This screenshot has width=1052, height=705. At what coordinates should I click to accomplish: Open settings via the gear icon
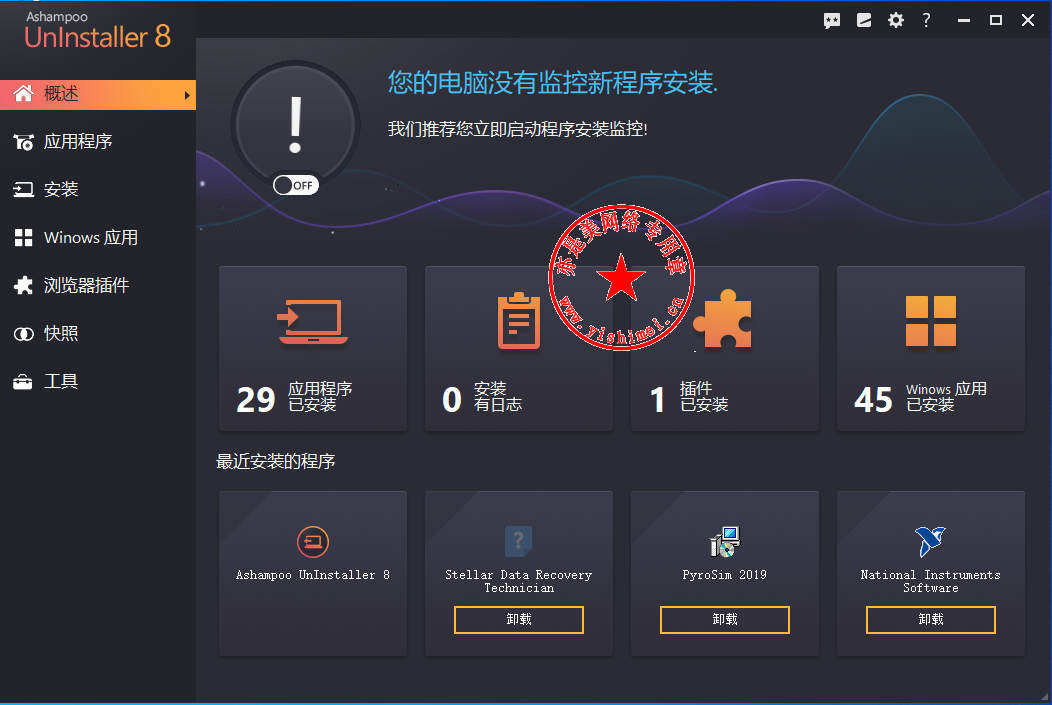tap(896, 20)
